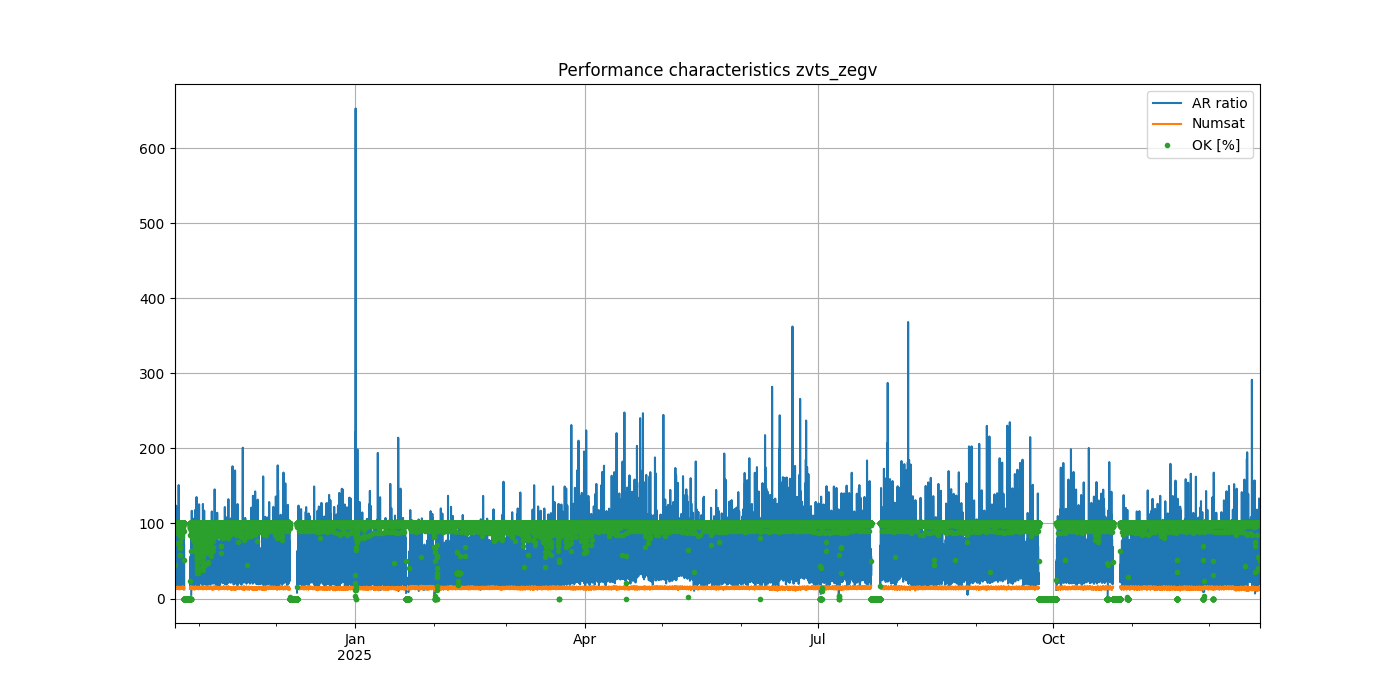Image resolution: width=1400 pixels, height=700 pixels.
Task: Click the orange Numsat legend line
Action: (1168, 124)
